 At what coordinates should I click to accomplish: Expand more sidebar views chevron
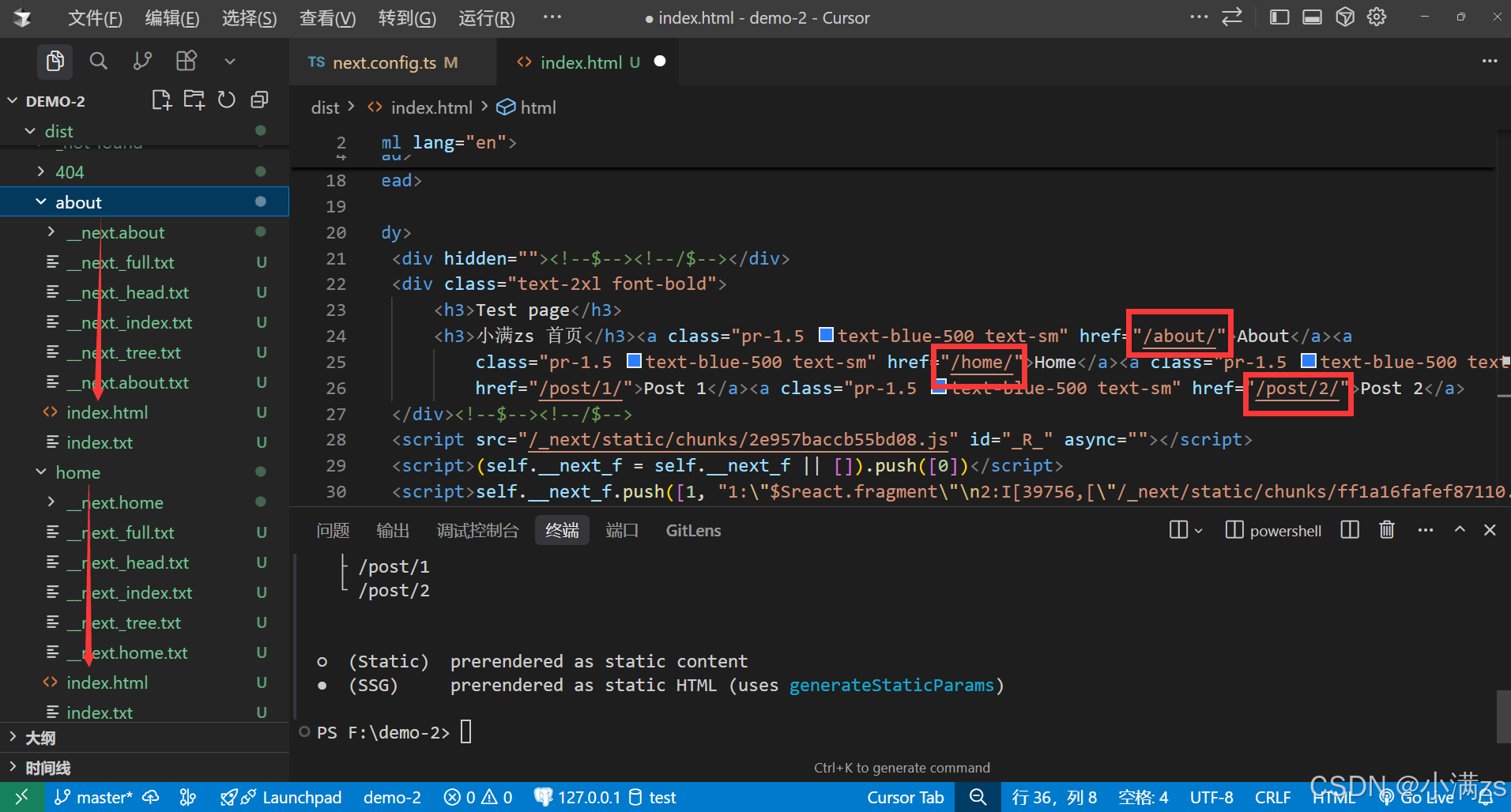click(x=230, y=62)
